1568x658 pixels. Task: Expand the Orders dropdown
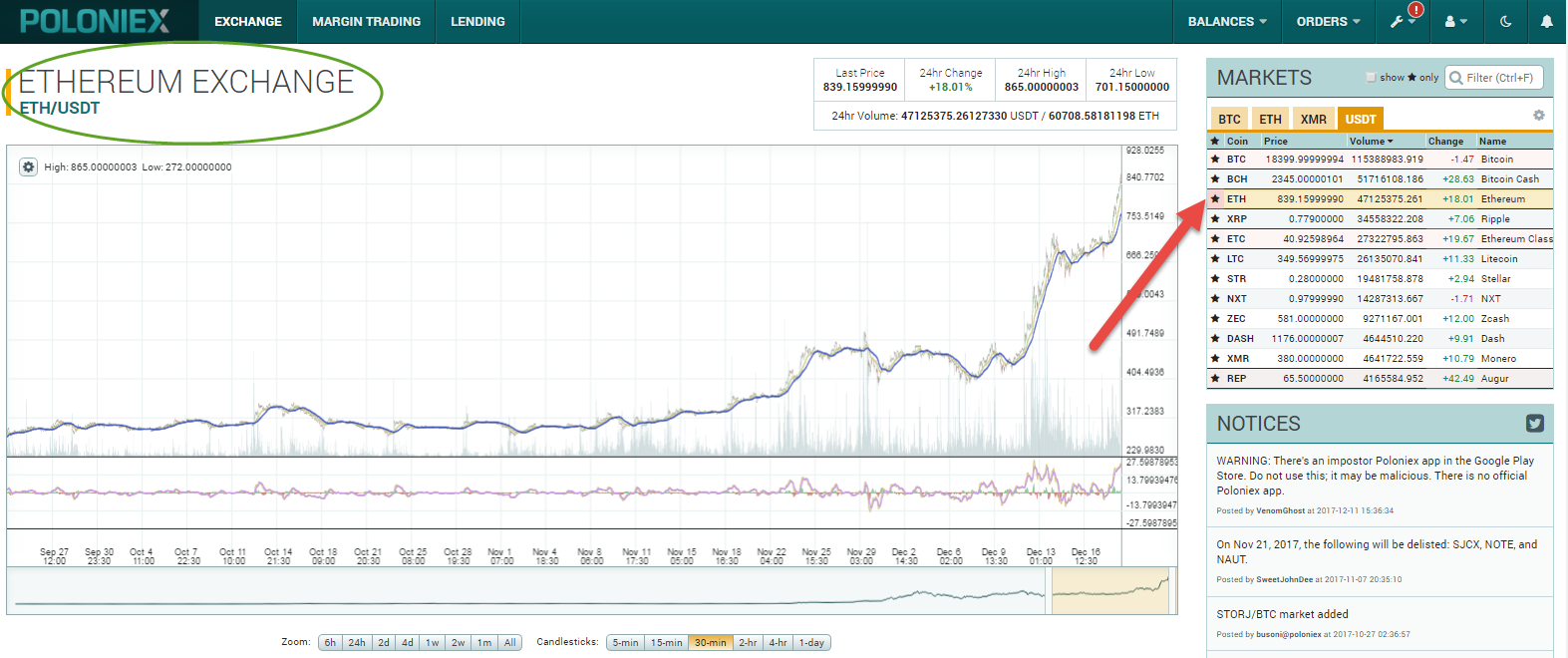coord(1328,21)
